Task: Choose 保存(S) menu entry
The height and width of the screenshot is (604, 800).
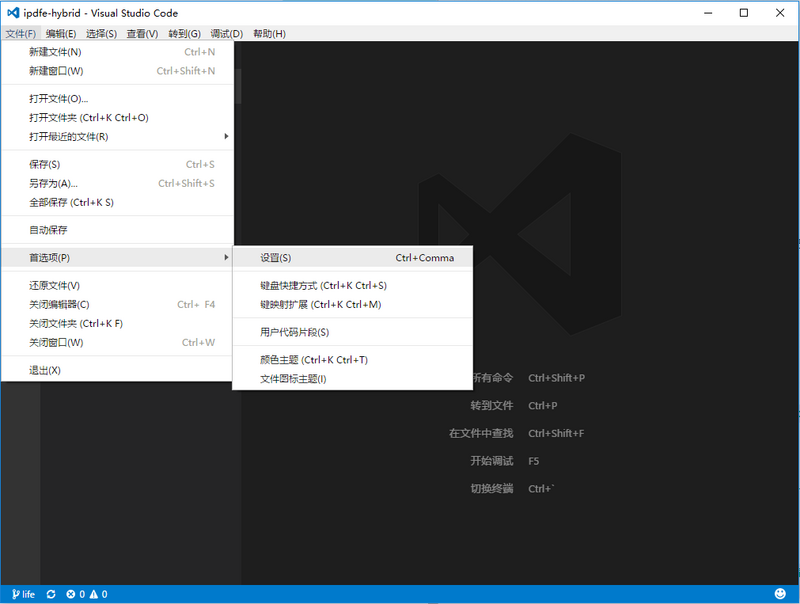Action: [117, 165]
